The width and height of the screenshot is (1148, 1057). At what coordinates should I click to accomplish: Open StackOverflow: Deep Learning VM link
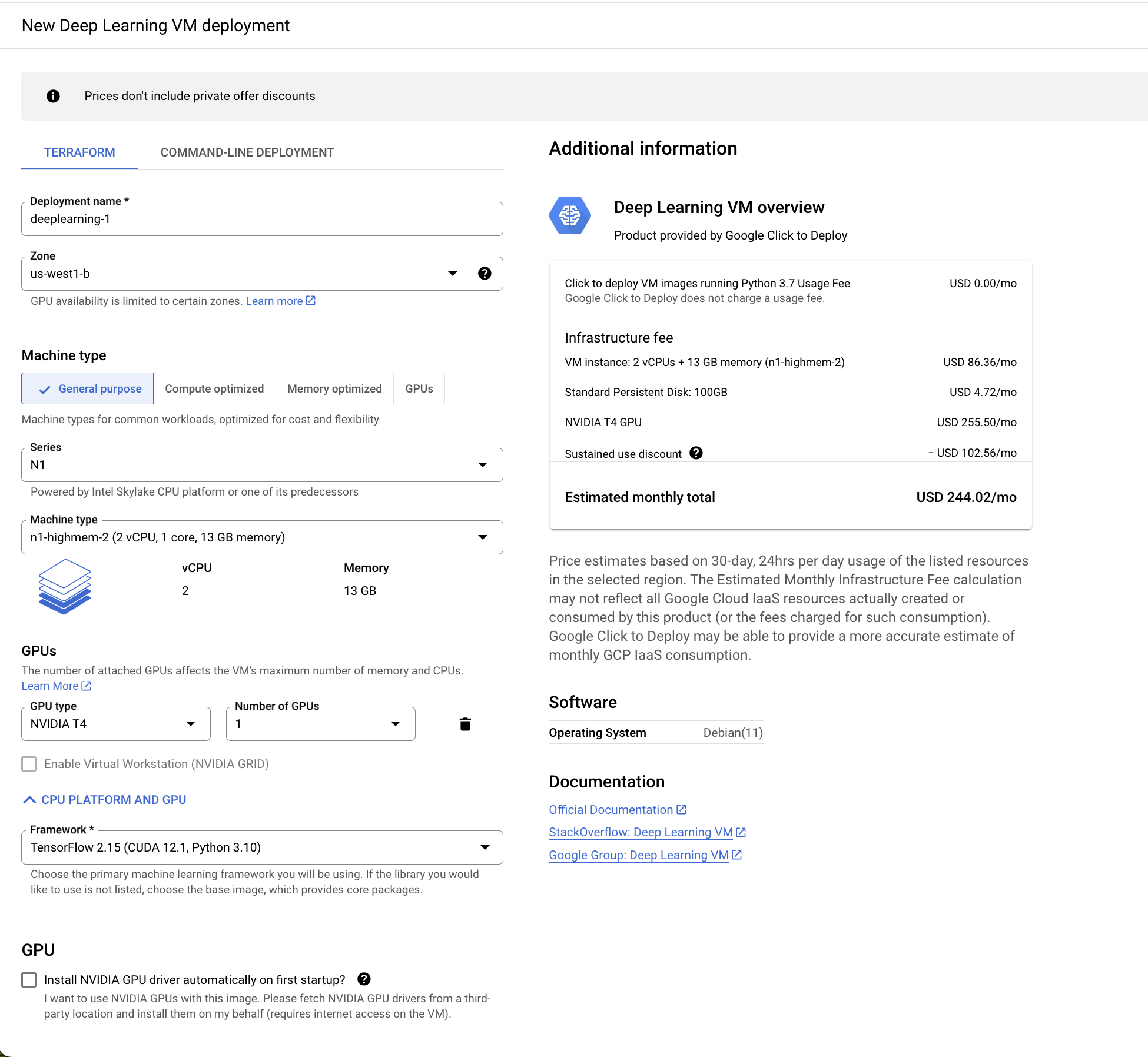point(641,832)
